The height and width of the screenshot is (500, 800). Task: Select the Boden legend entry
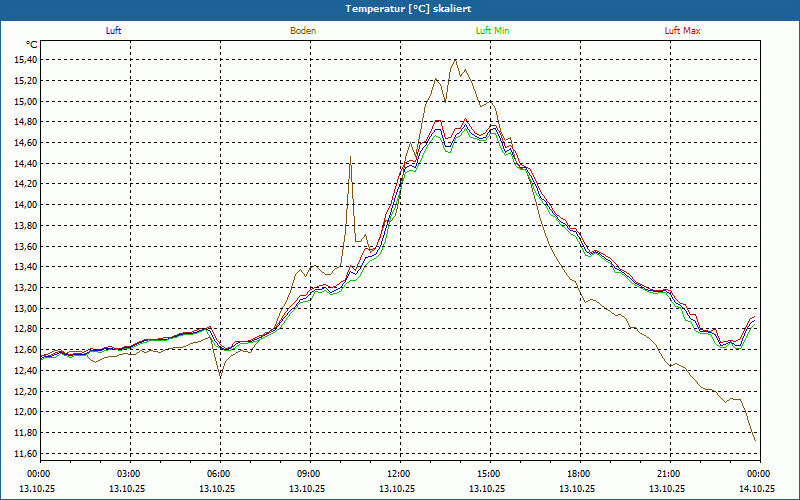pyautogui.click(x=303, y=31)
